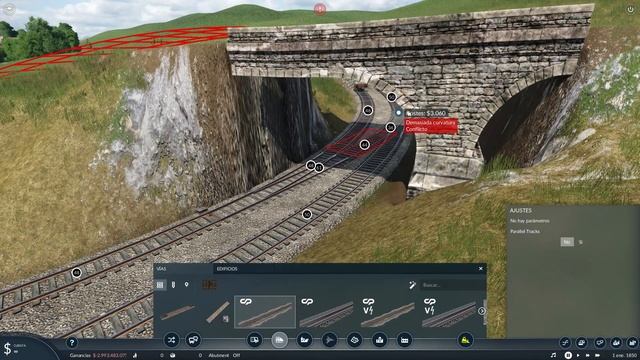The width and height of the screenshot is (640, 360).
Task: Open the terrain landscaping tool
Action: tap(354, 340)
